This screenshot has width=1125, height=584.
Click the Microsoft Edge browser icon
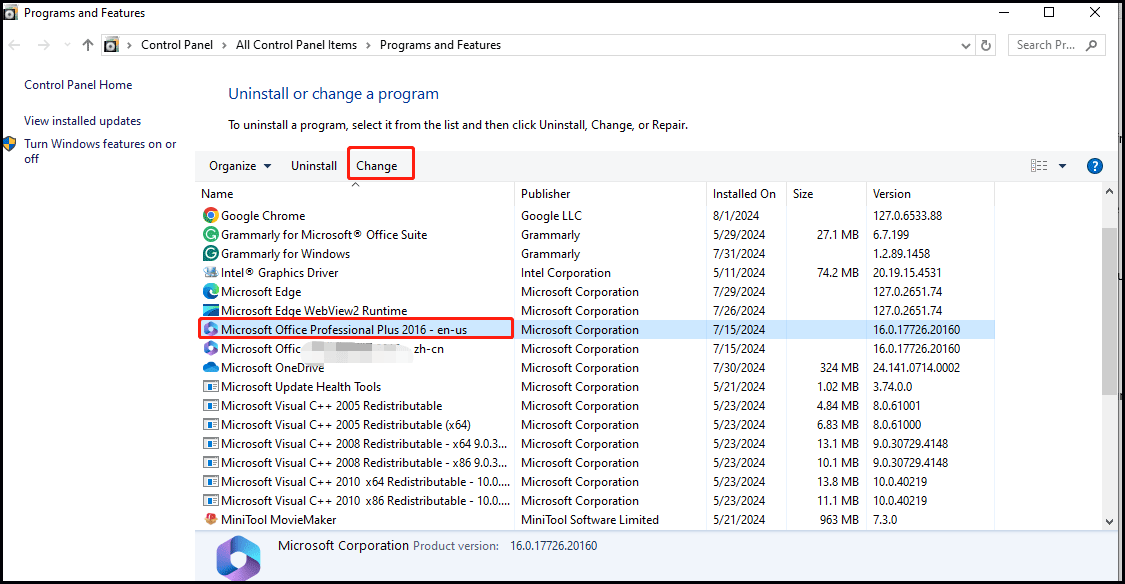click(210, 291)
